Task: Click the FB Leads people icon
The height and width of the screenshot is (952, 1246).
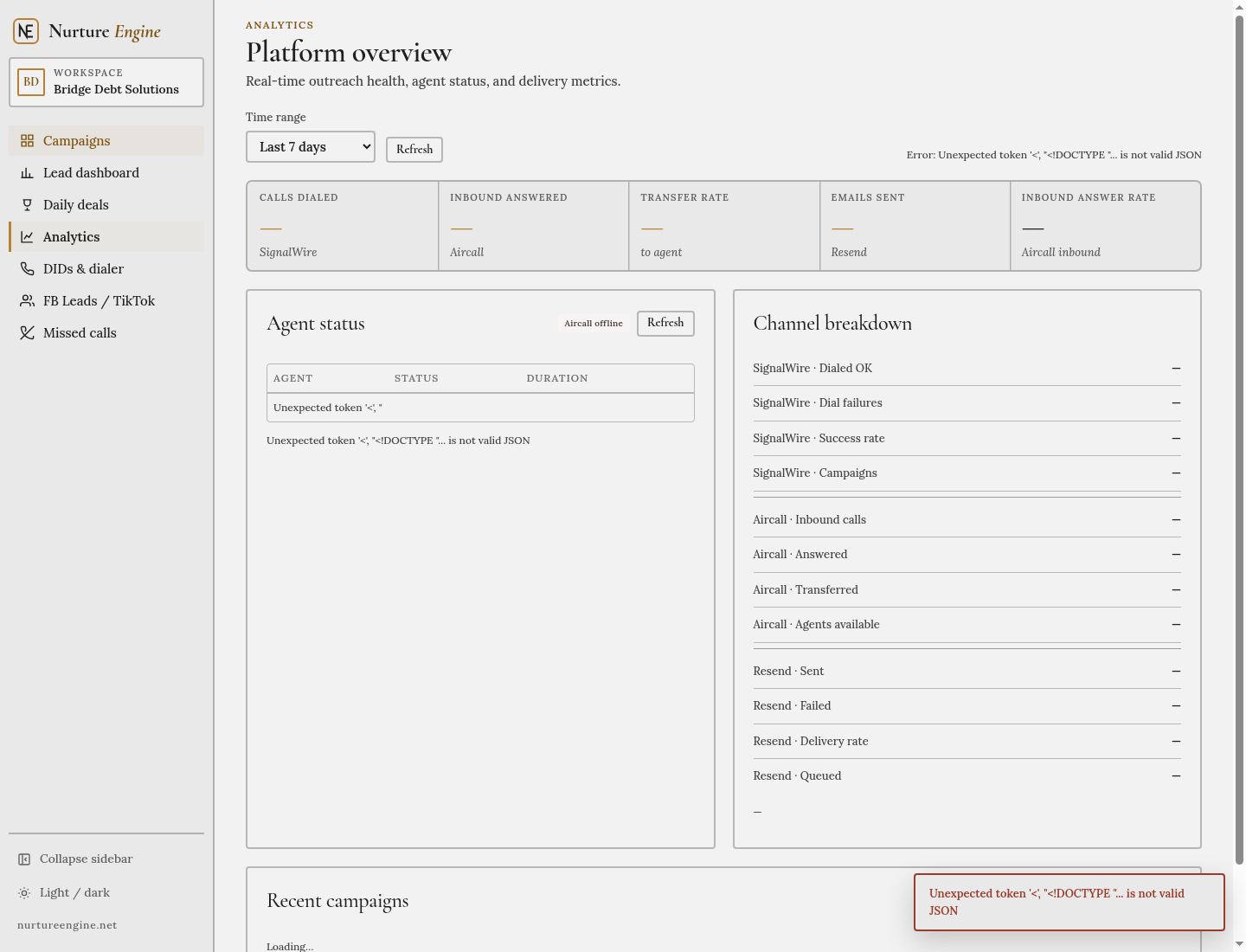Action: pyautogui.click(x=27, y=301)
